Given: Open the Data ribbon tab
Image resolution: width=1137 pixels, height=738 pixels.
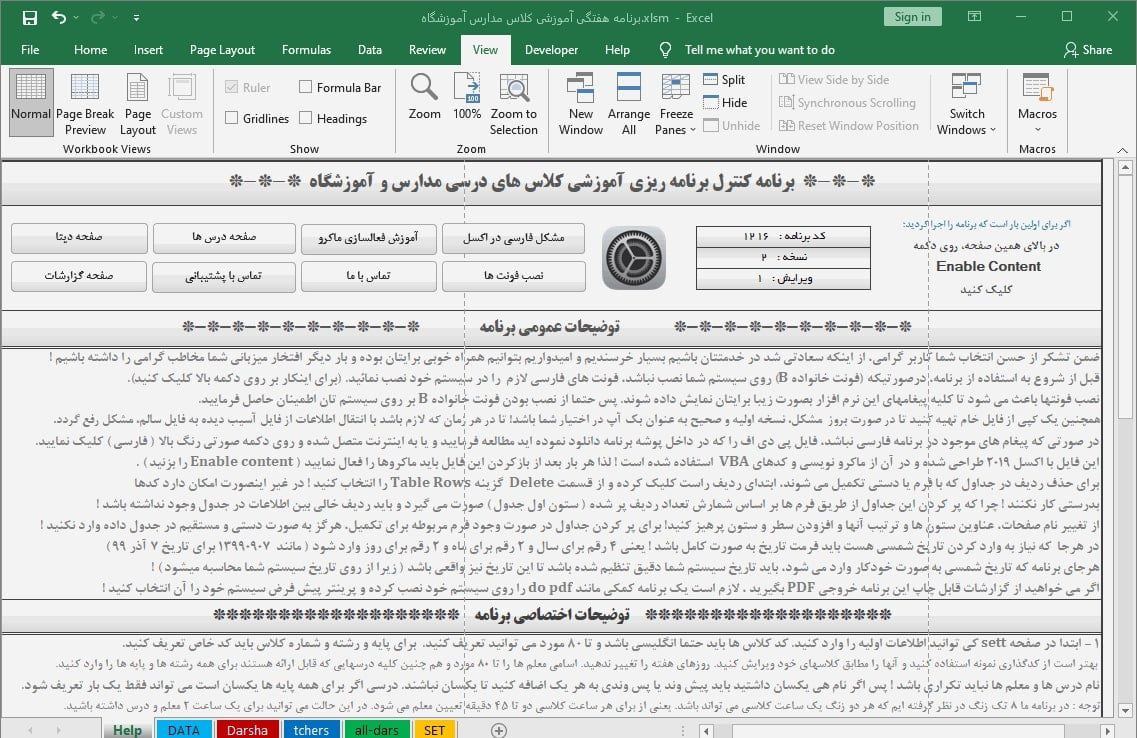Looking at the screenshot, I should click(370, 50).
